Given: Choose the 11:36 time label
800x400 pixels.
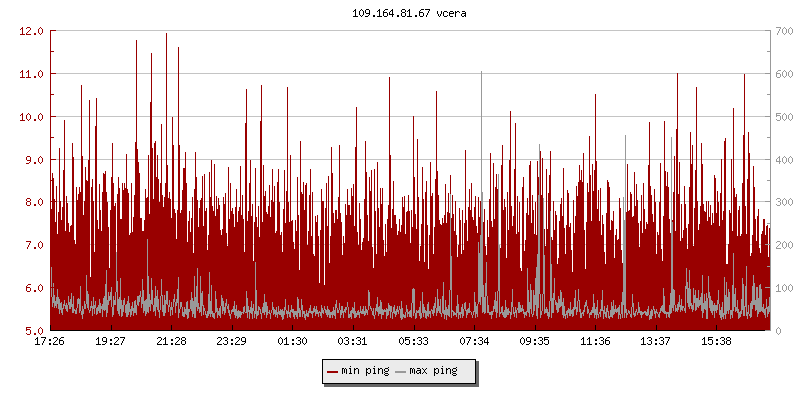Looking at the screenshot, I should 595,342.
